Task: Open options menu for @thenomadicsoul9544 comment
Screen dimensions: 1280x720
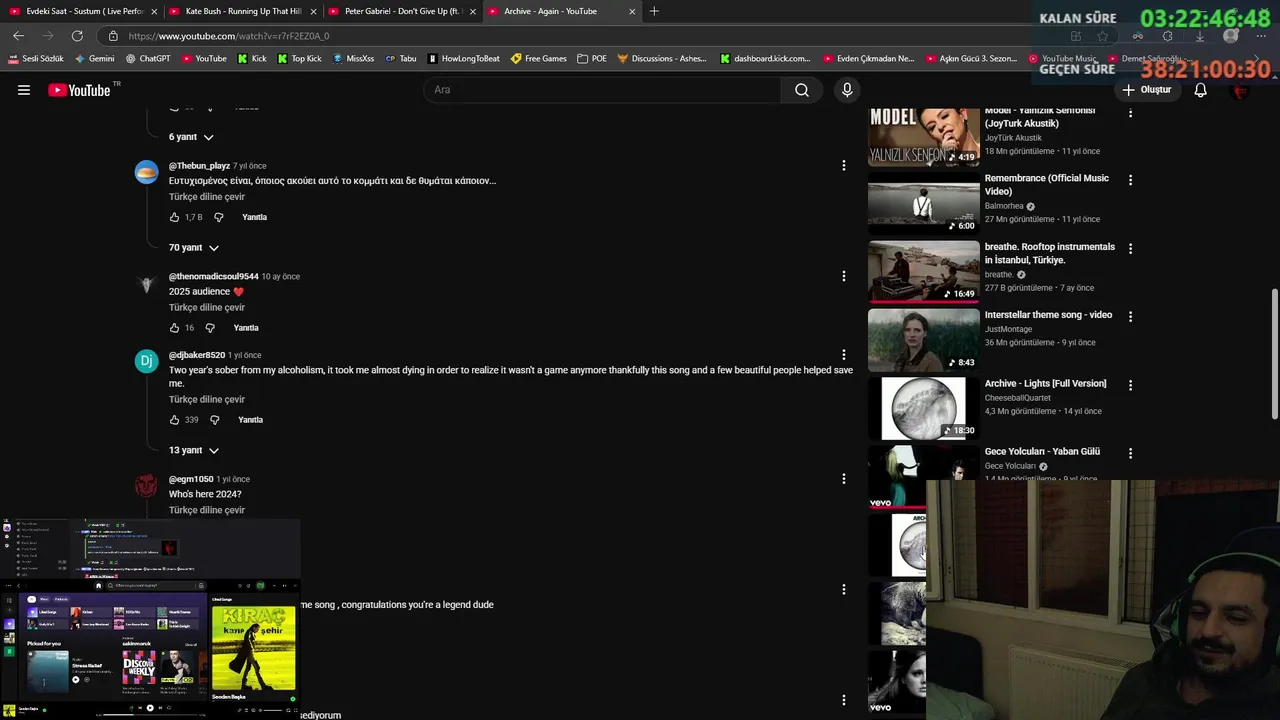Action: (x=844, y=276)
